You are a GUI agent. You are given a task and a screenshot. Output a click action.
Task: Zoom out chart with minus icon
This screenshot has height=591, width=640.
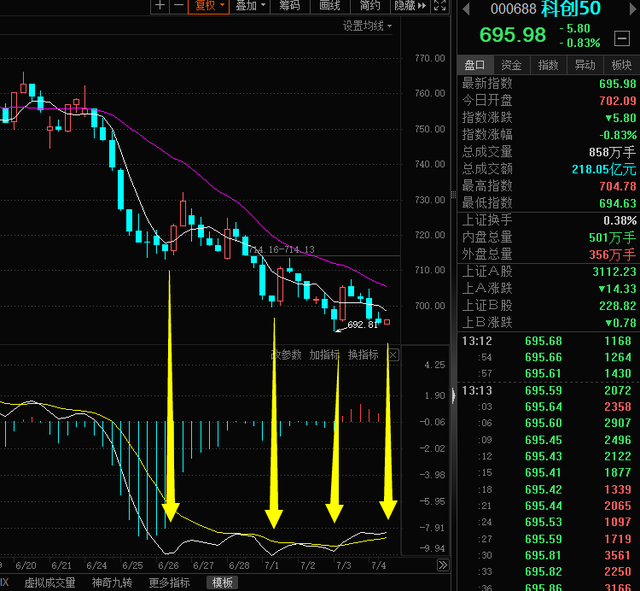[x=179, y=6]
